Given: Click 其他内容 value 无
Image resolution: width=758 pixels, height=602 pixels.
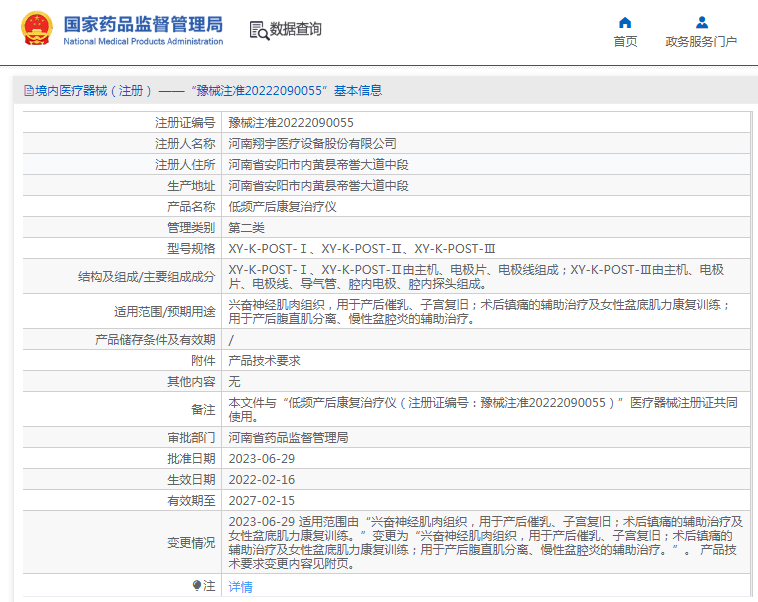Looking at the screenshot, I should 234,382.
